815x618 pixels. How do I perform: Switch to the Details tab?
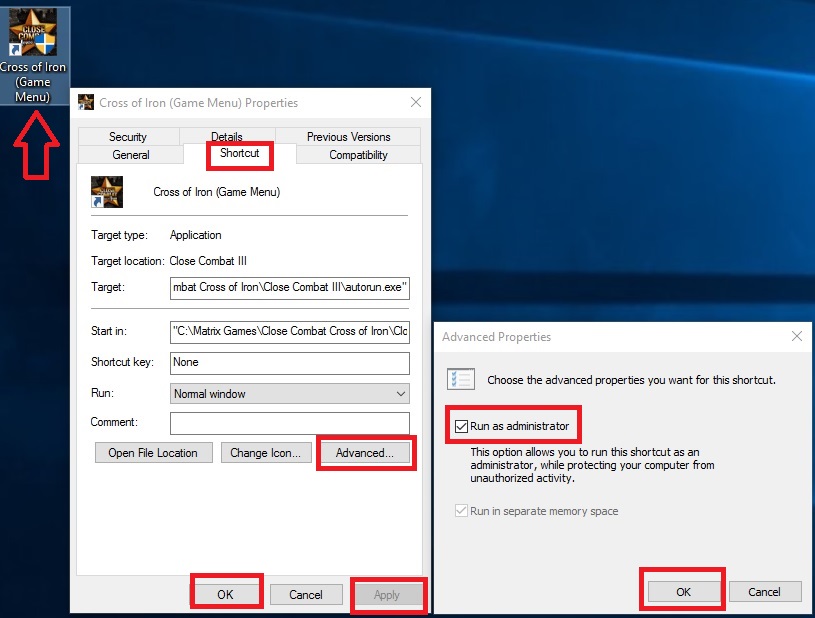227,136
